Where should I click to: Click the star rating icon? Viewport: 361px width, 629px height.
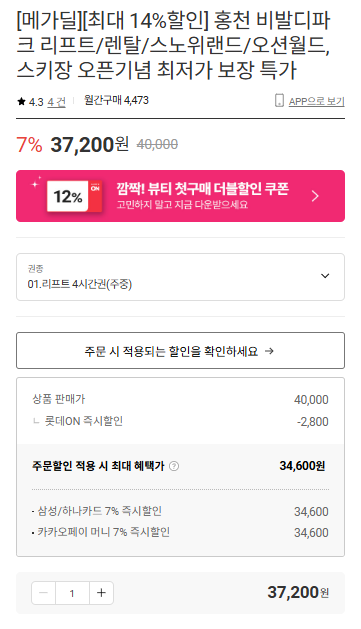21,102
